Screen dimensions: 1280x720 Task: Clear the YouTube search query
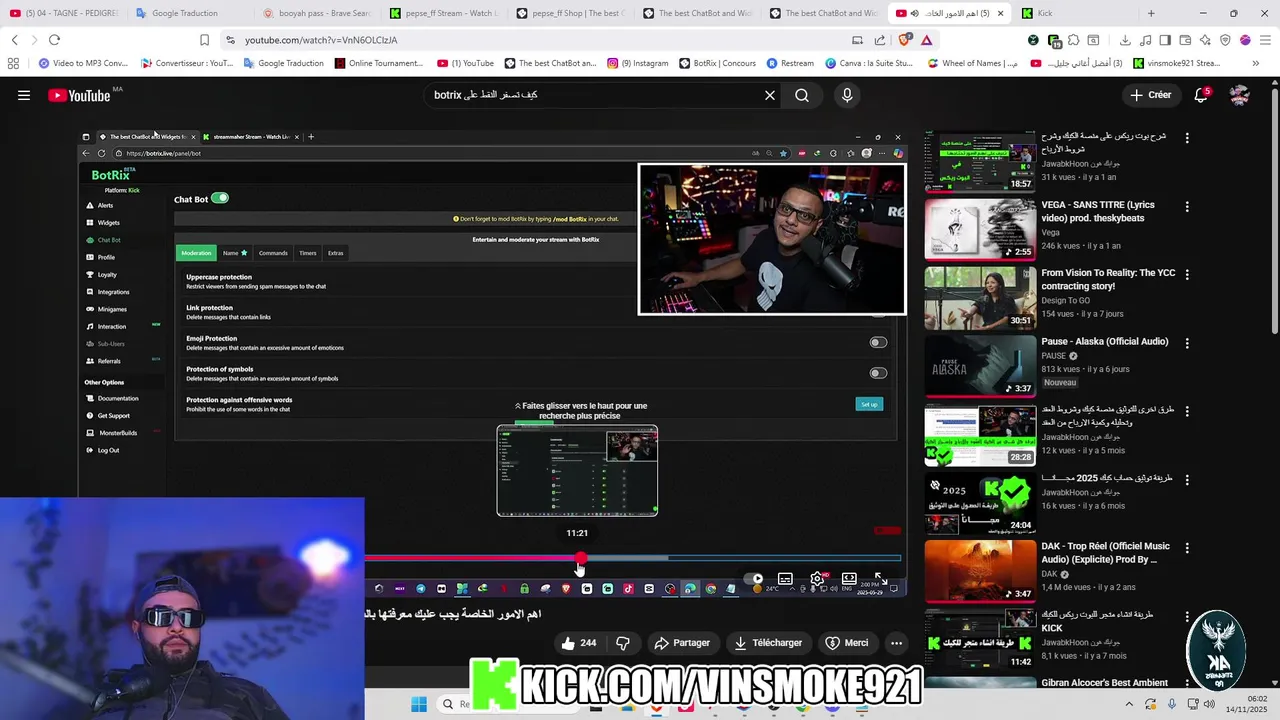[x=770, y=95]
